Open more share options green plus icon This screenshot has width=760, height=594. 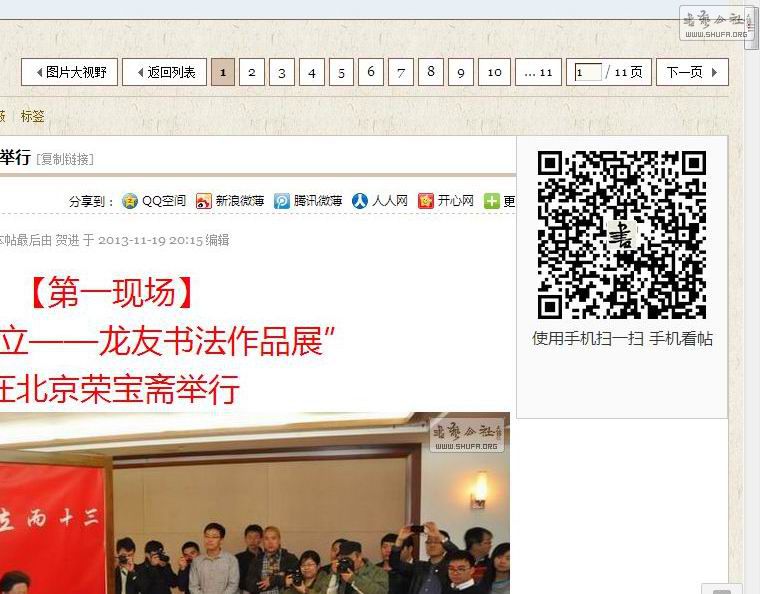[491, 201]
